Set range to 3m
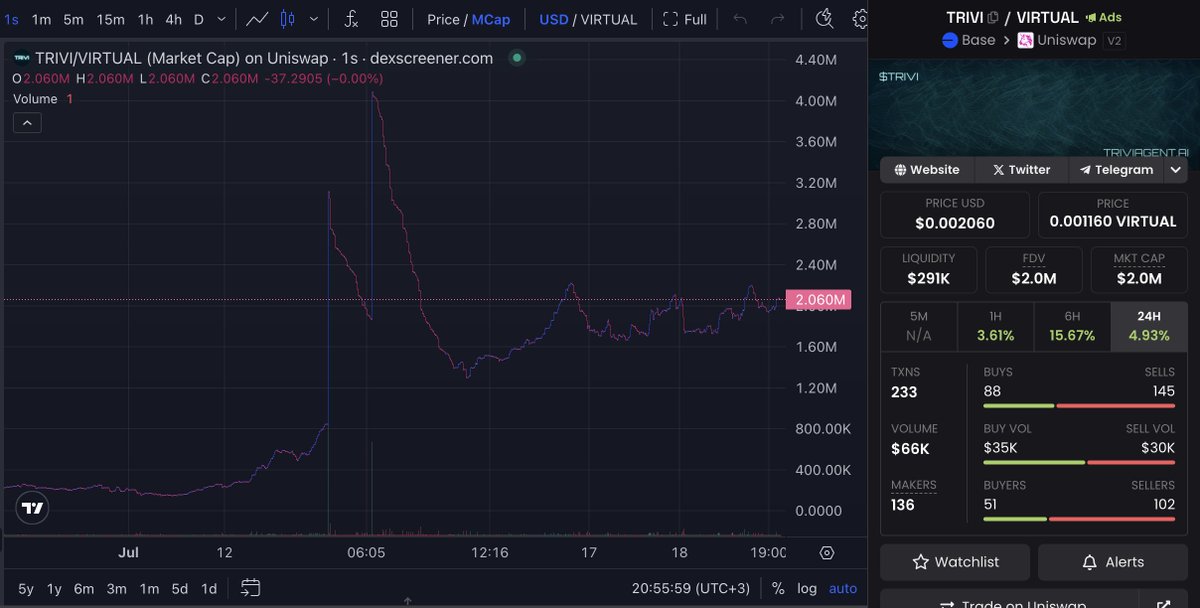Screen dimensions: 1200x608 pos(117,588)
